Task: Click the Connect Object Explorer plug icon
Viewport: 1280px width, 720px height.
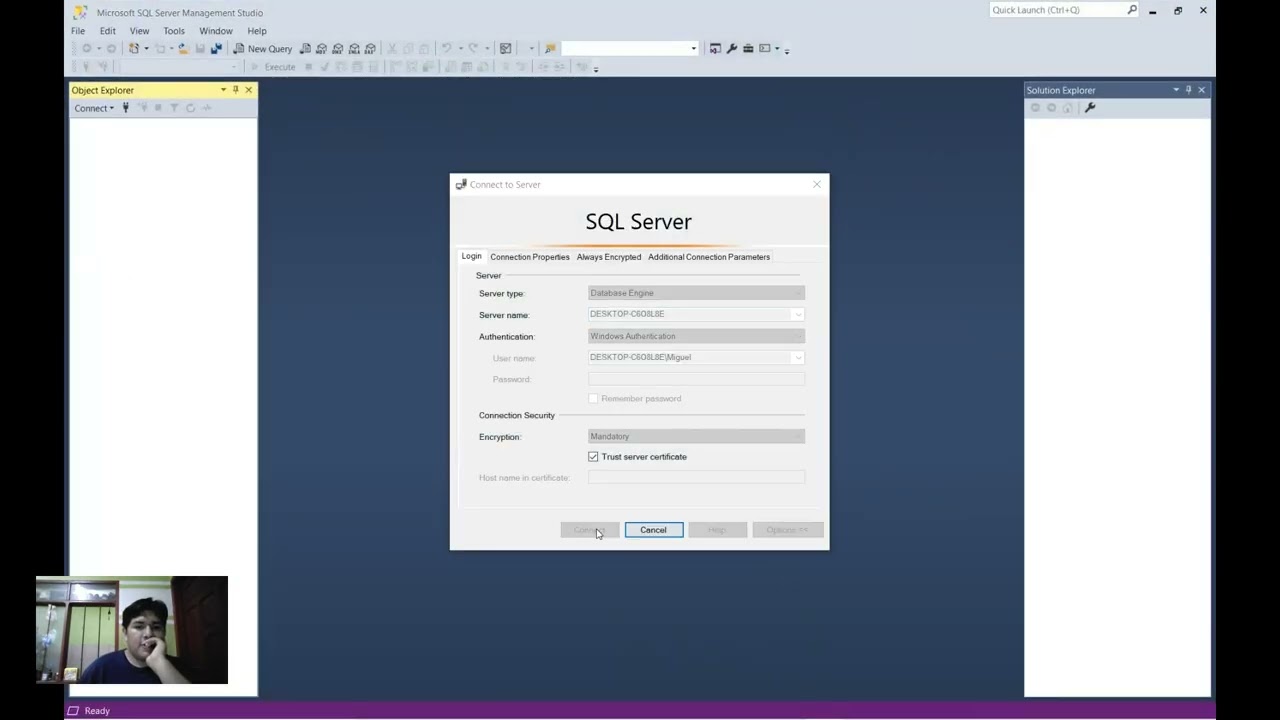Action: pos(125,108)
